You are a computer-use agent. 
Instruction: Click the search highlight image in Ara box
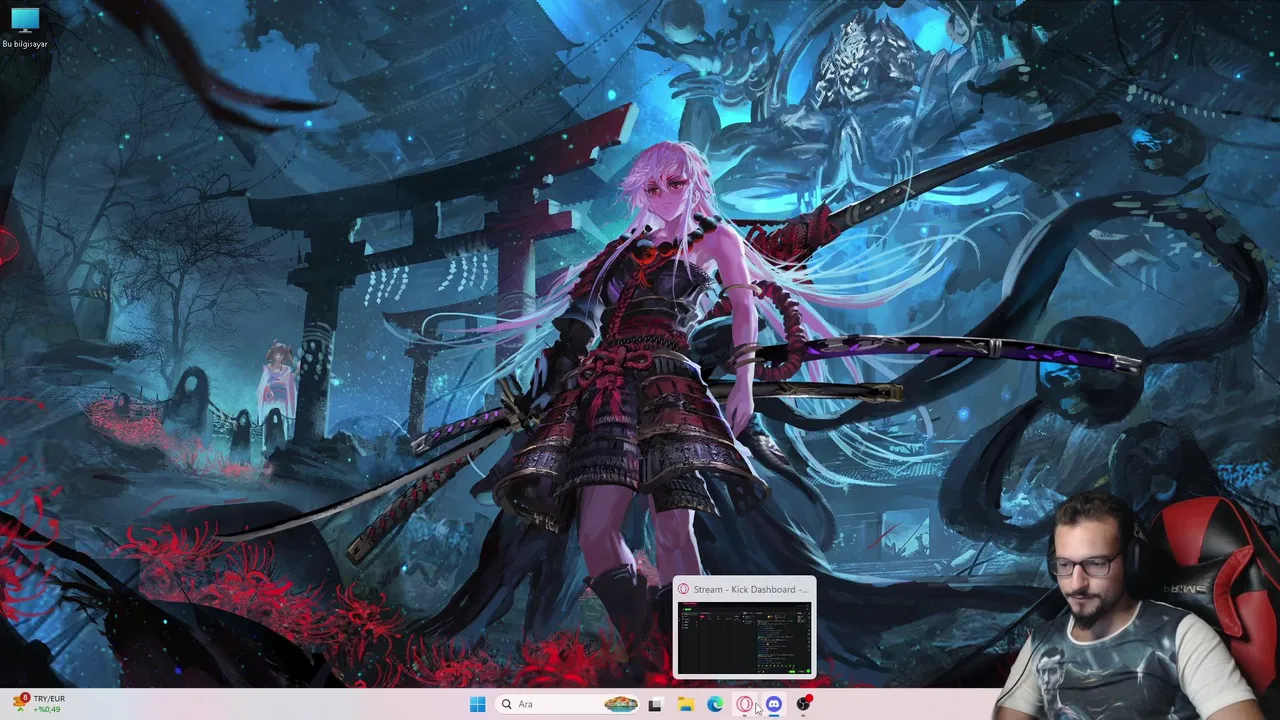621,704
